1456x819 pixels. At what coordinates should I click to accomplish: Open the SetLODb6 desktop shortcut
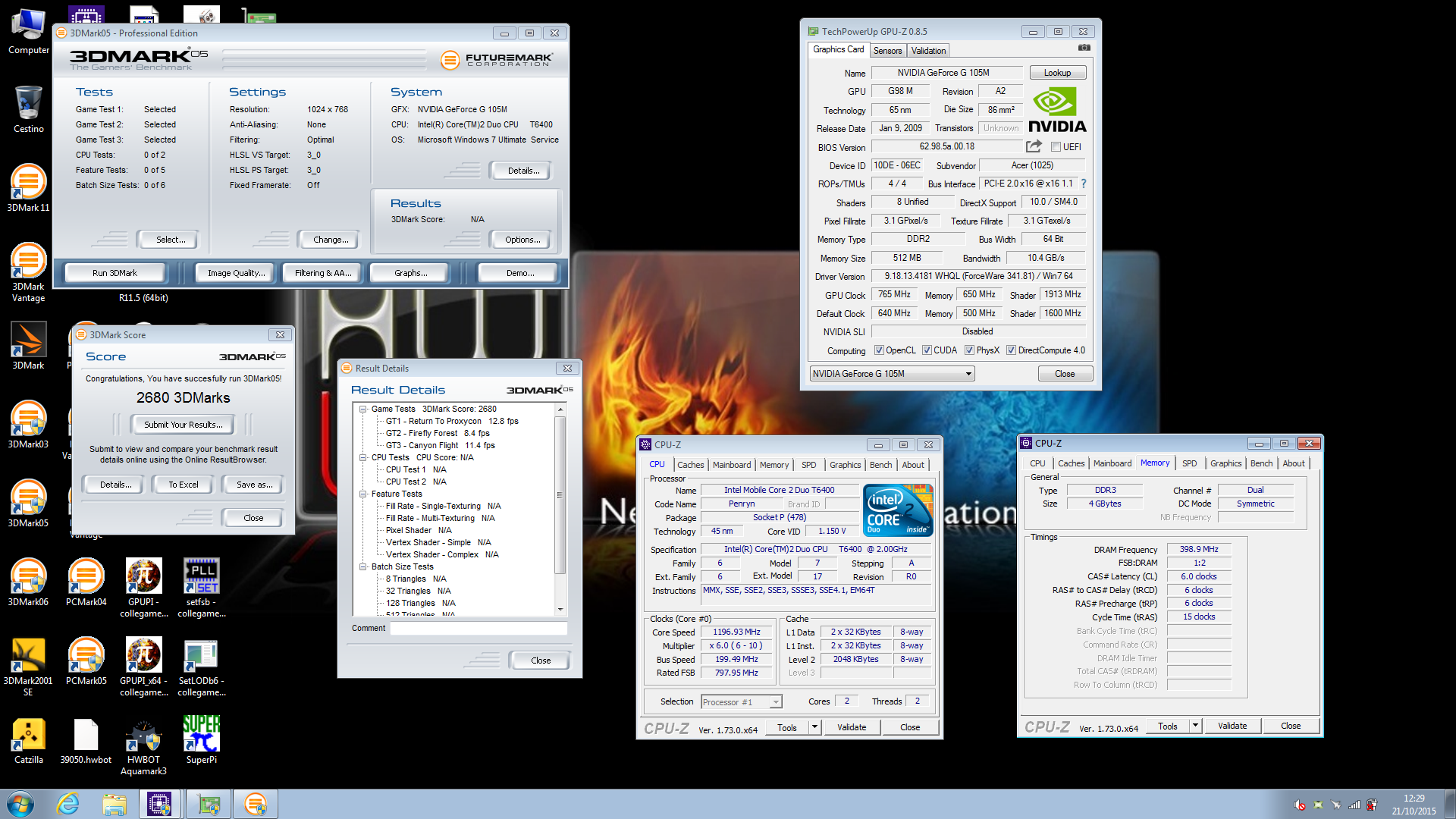click(201, 667)
